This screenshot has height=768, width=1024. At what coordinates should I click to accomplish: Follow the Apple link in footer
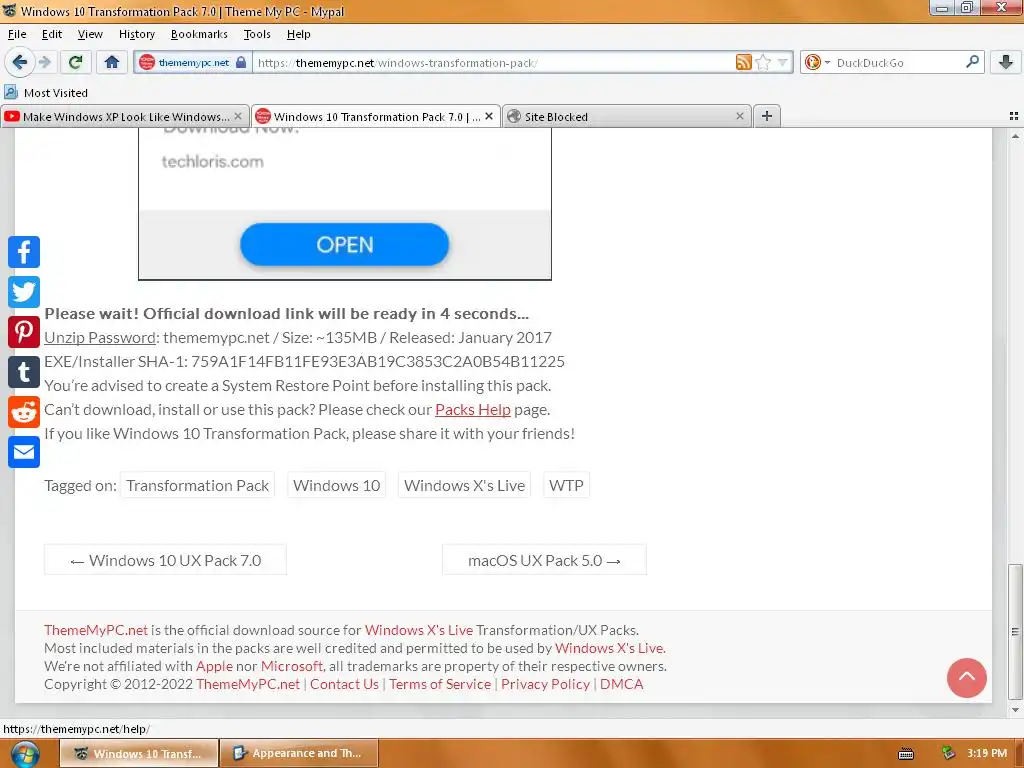214,666
